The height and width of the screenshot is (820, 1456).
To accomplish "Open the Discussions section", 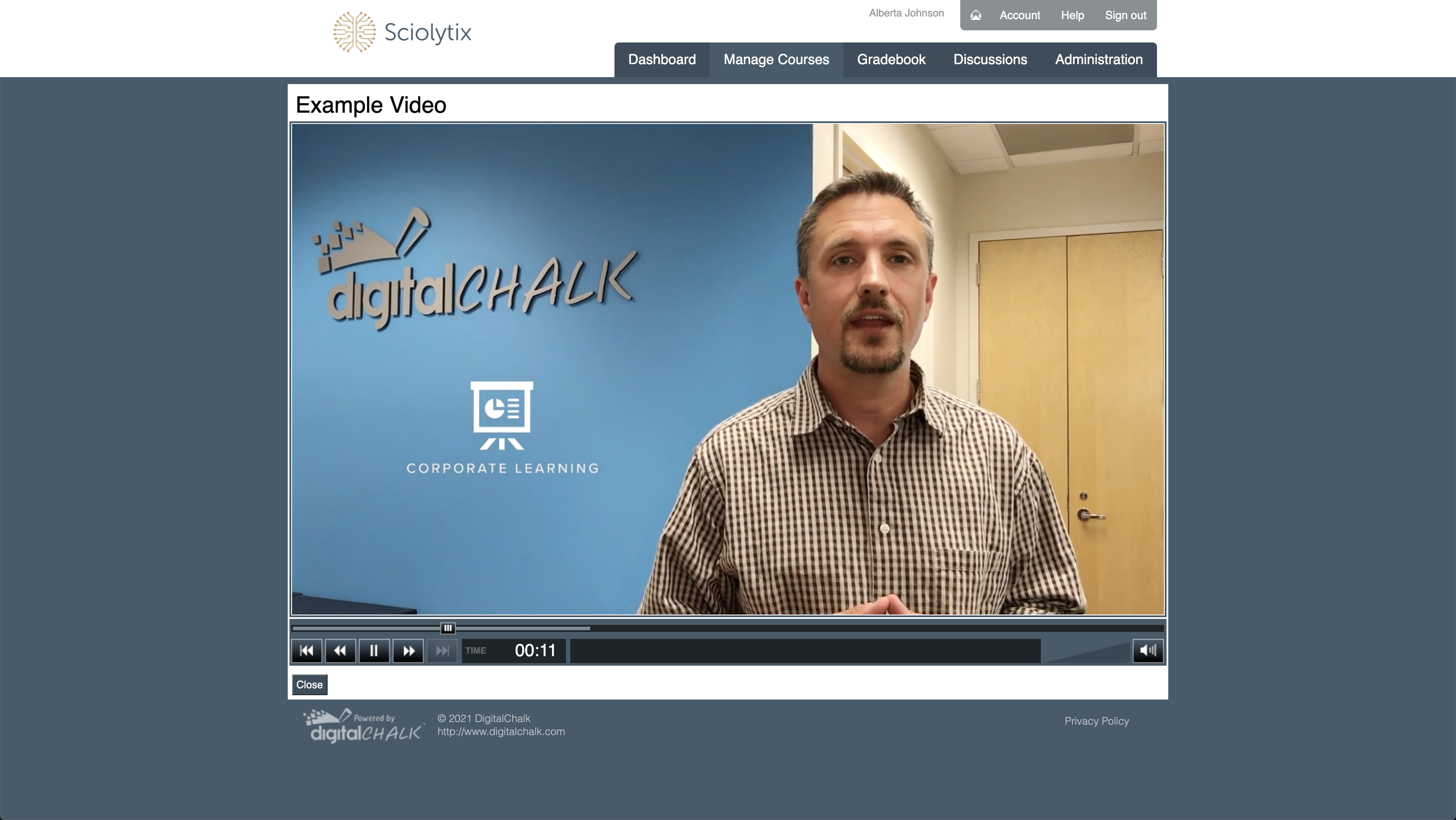I will pyautogui.click(x=990, y=59).
